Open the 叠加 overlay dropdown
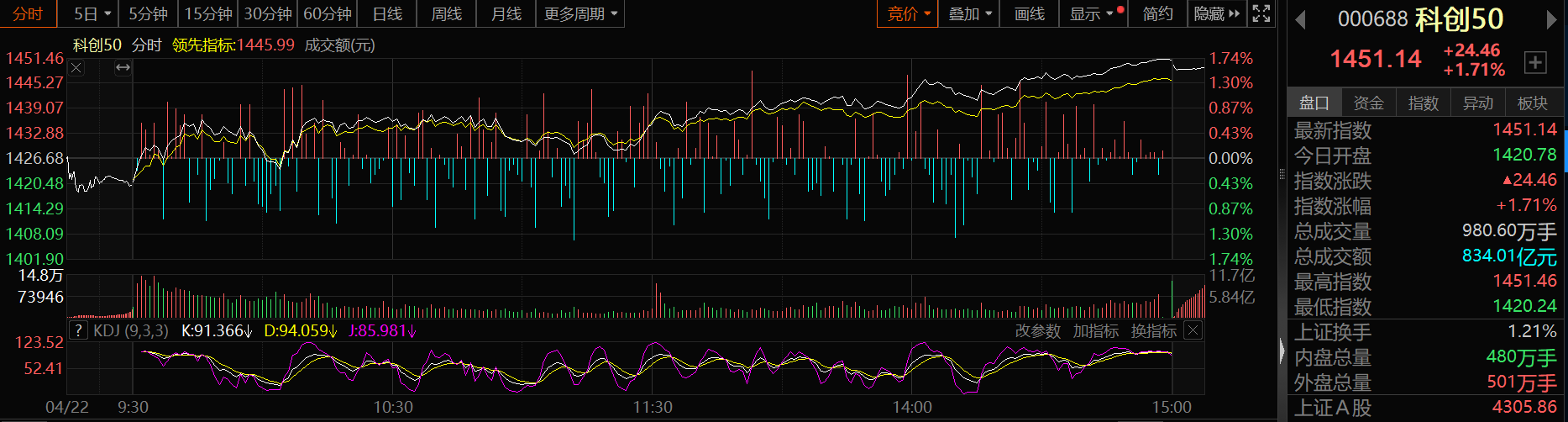The height and width of the screenshot is (422, 1568). (x=970, y=13)
